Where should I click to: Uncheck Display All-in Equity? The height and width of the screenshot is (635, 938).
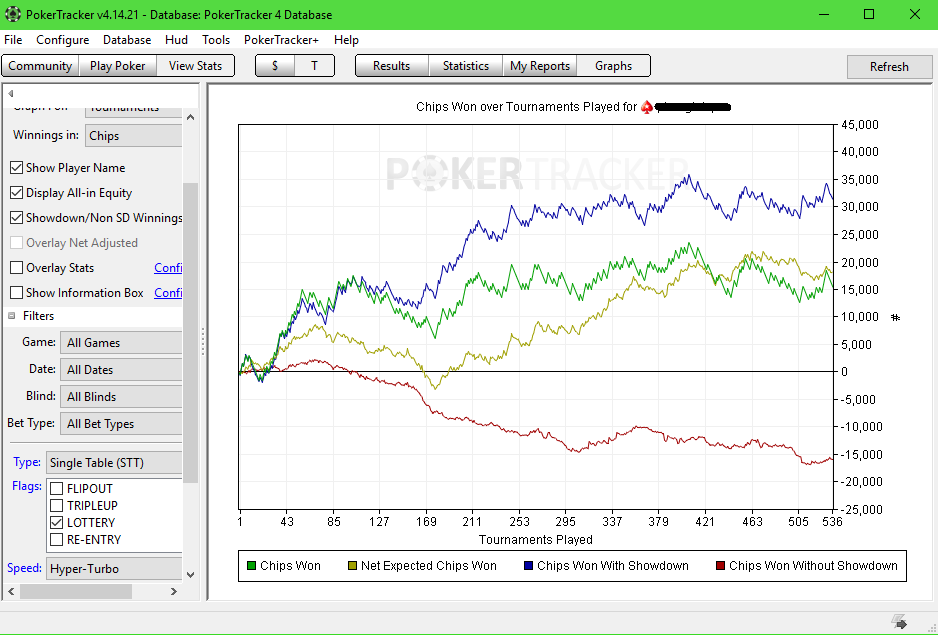(x=17, y=193)
